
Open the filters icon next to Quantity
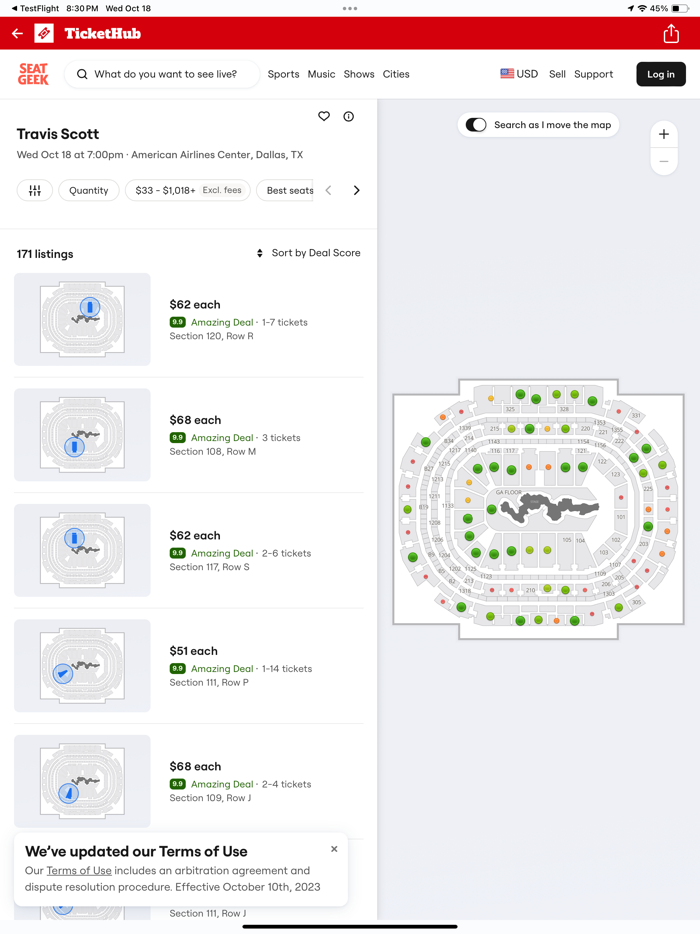(x=35, y=189)
